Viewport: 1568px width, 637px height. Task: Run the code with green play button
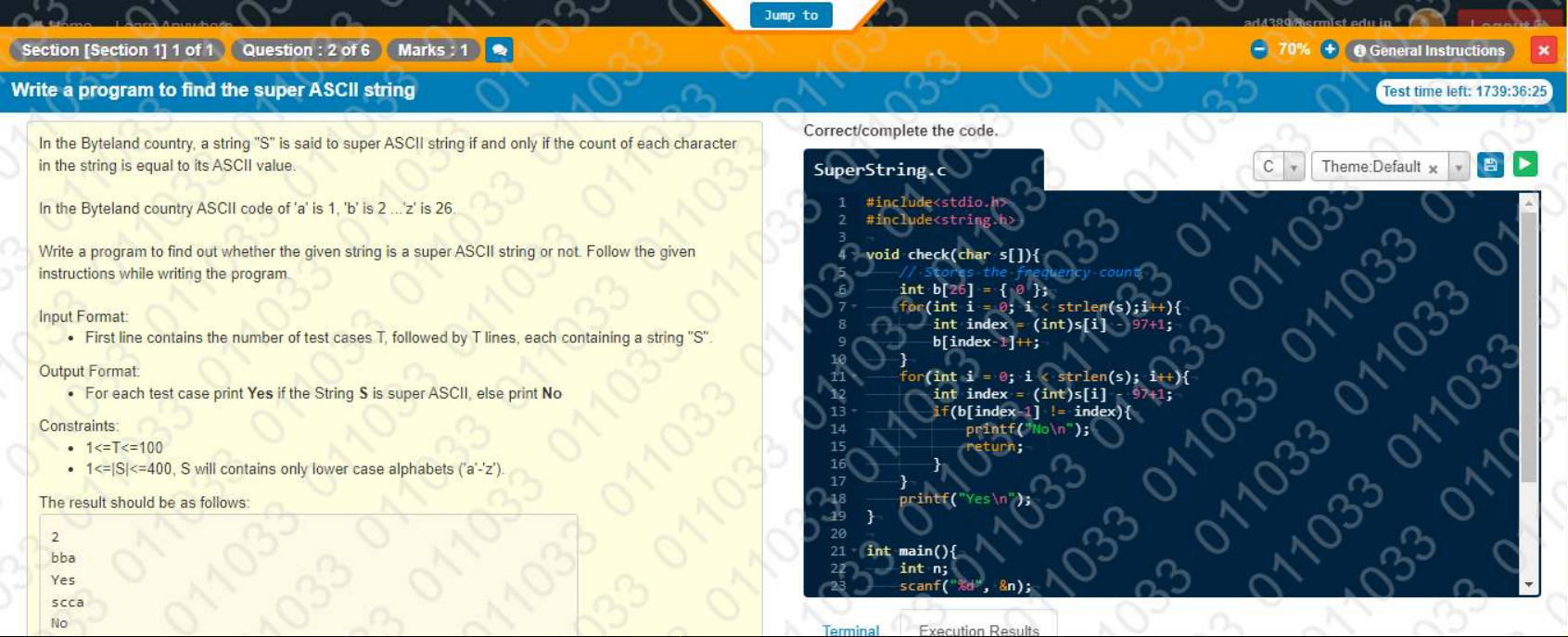pos(1525,165)
